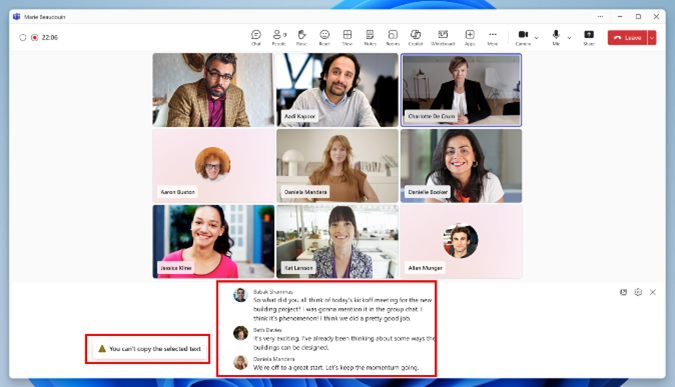Click the warning icon in copy notice

point(102,348)
